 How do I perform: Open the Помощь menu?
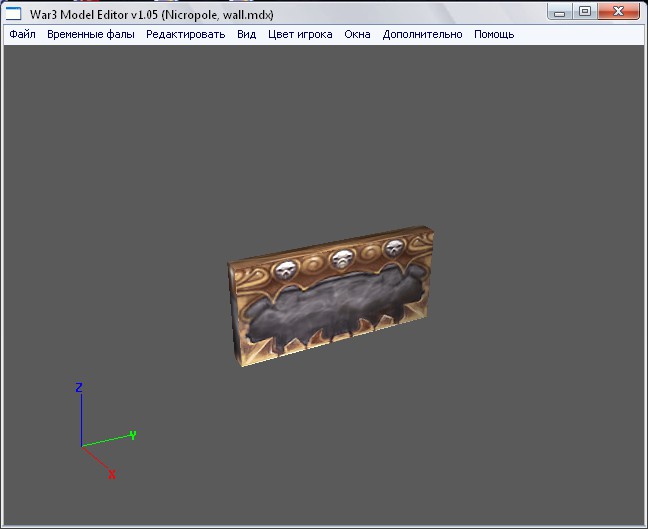click(494, 34)
